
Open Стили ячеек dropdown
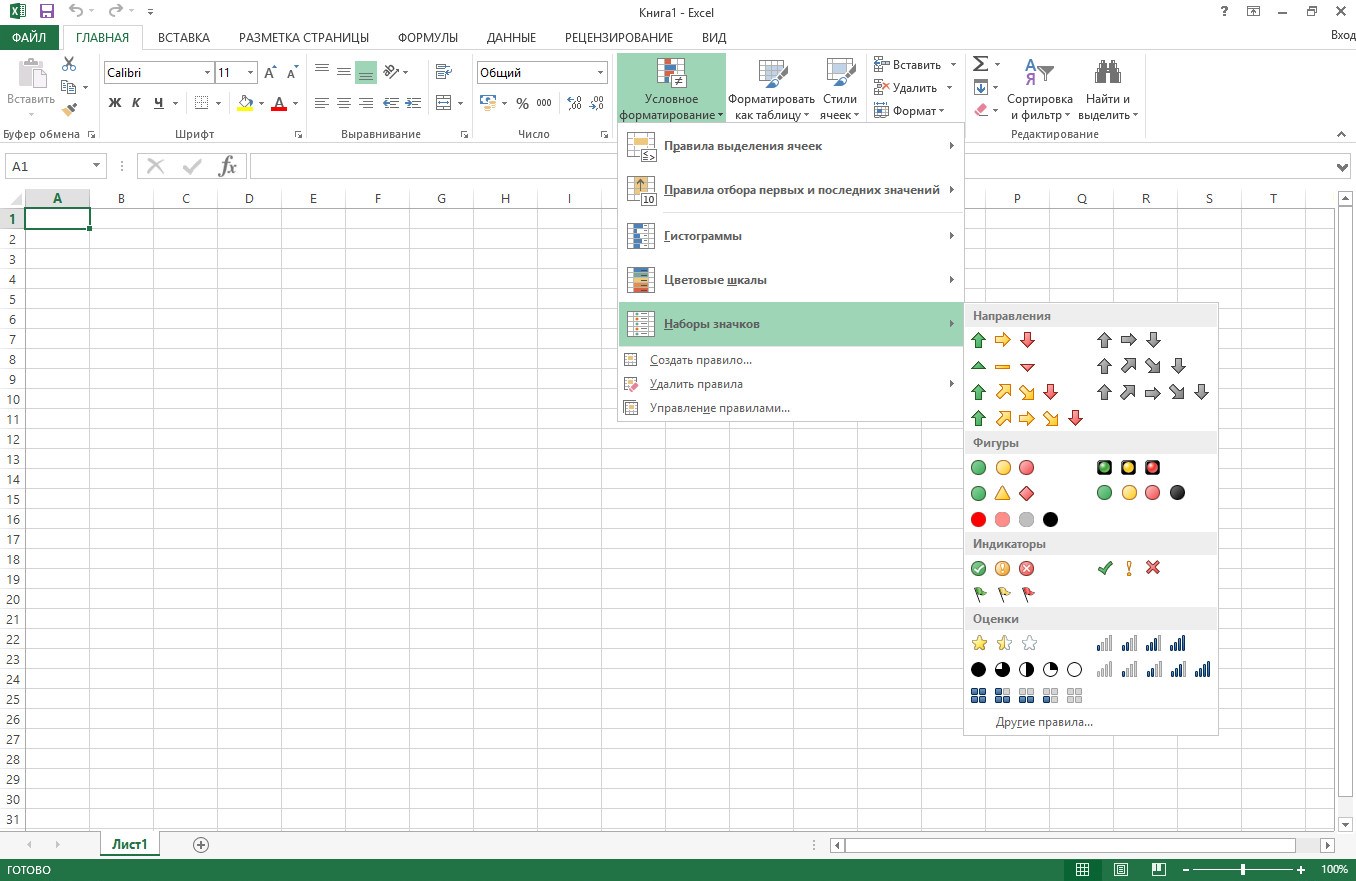pos(840,90)
